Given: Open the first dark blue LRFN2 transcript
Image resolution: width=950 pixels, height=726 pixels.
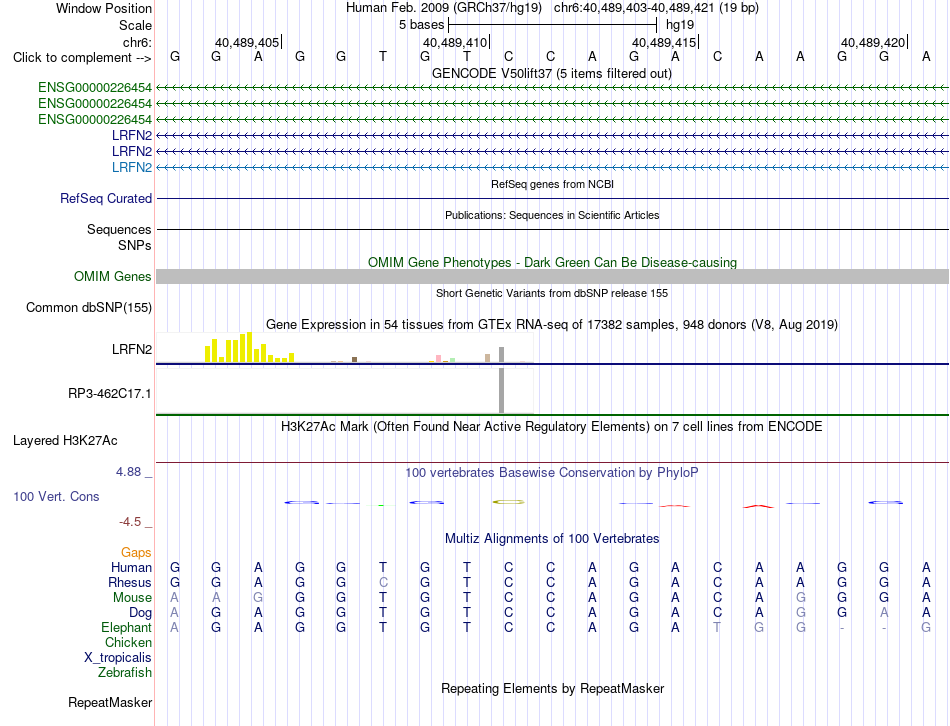Looking at the screenshot, I should 131,135.
